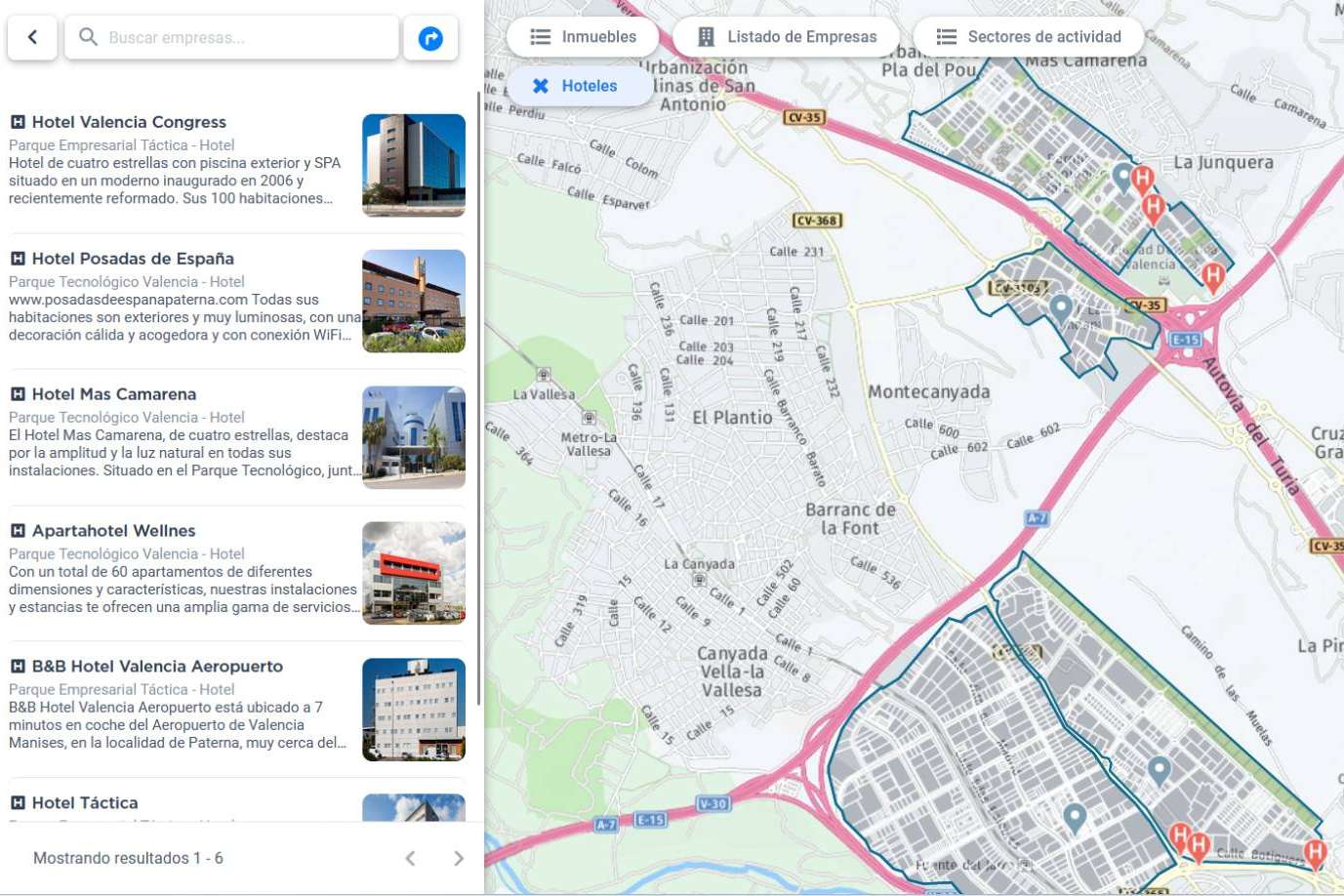This screenshot has height=896, width=1344.
Task: Click the El Plantío map label
Action: tap(732, 418)
